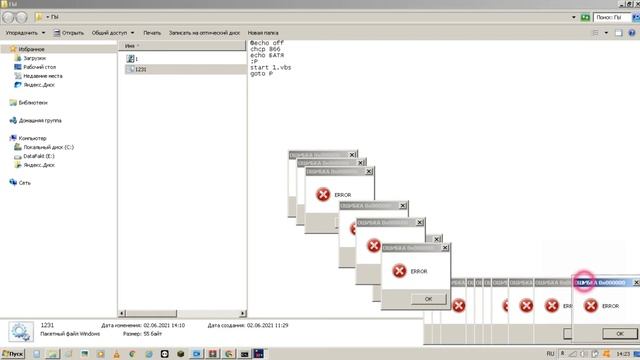Select Библиотеки in the navigation pane

tap(33, 102)
